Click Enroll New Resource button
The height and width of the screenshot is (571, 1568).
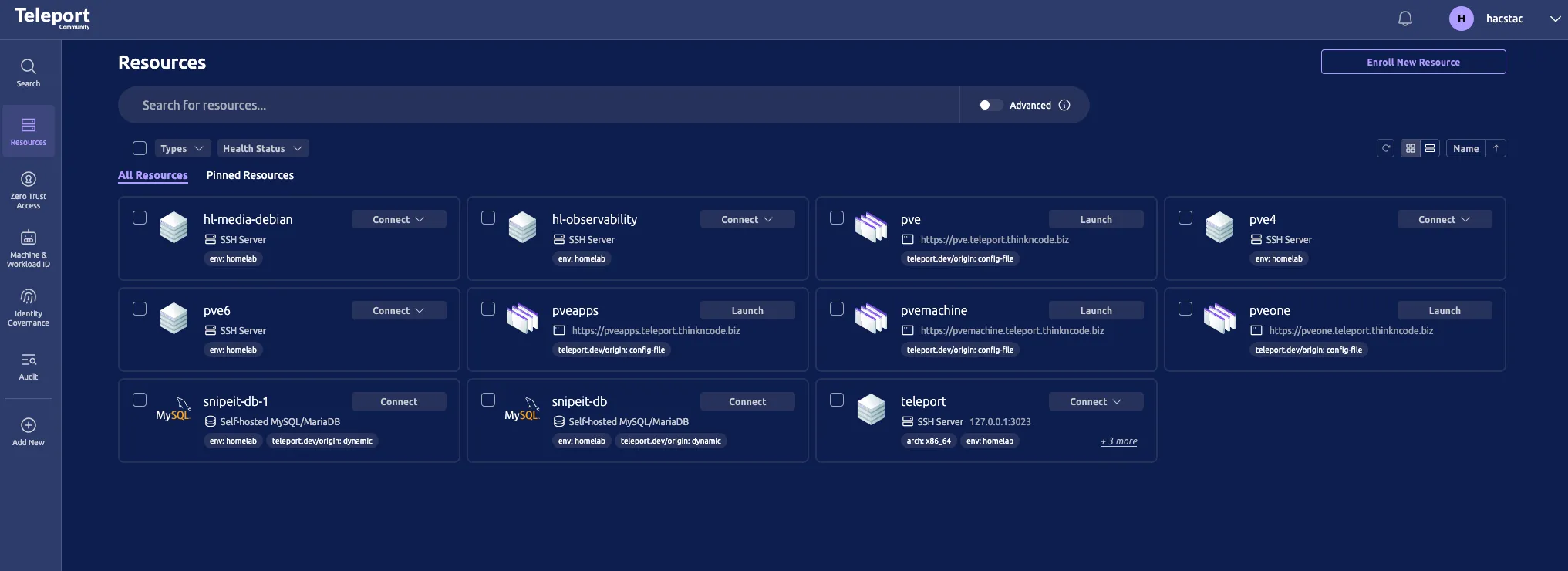click(1413, 62)
